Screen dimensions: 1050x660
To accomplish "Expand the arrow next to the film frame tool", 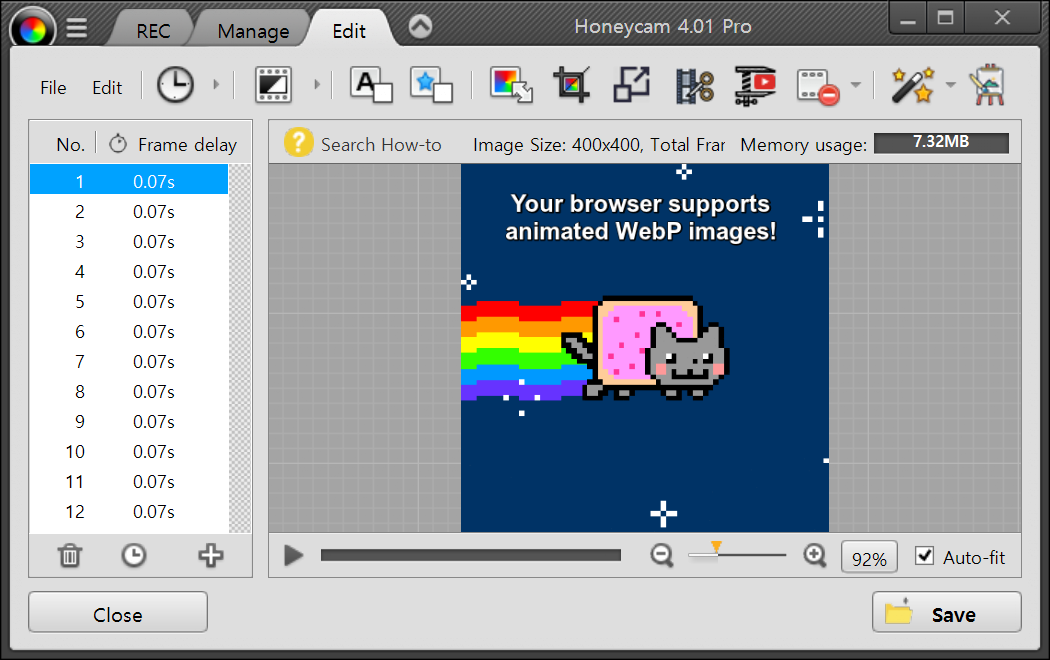I will click(x=317, y=85).
